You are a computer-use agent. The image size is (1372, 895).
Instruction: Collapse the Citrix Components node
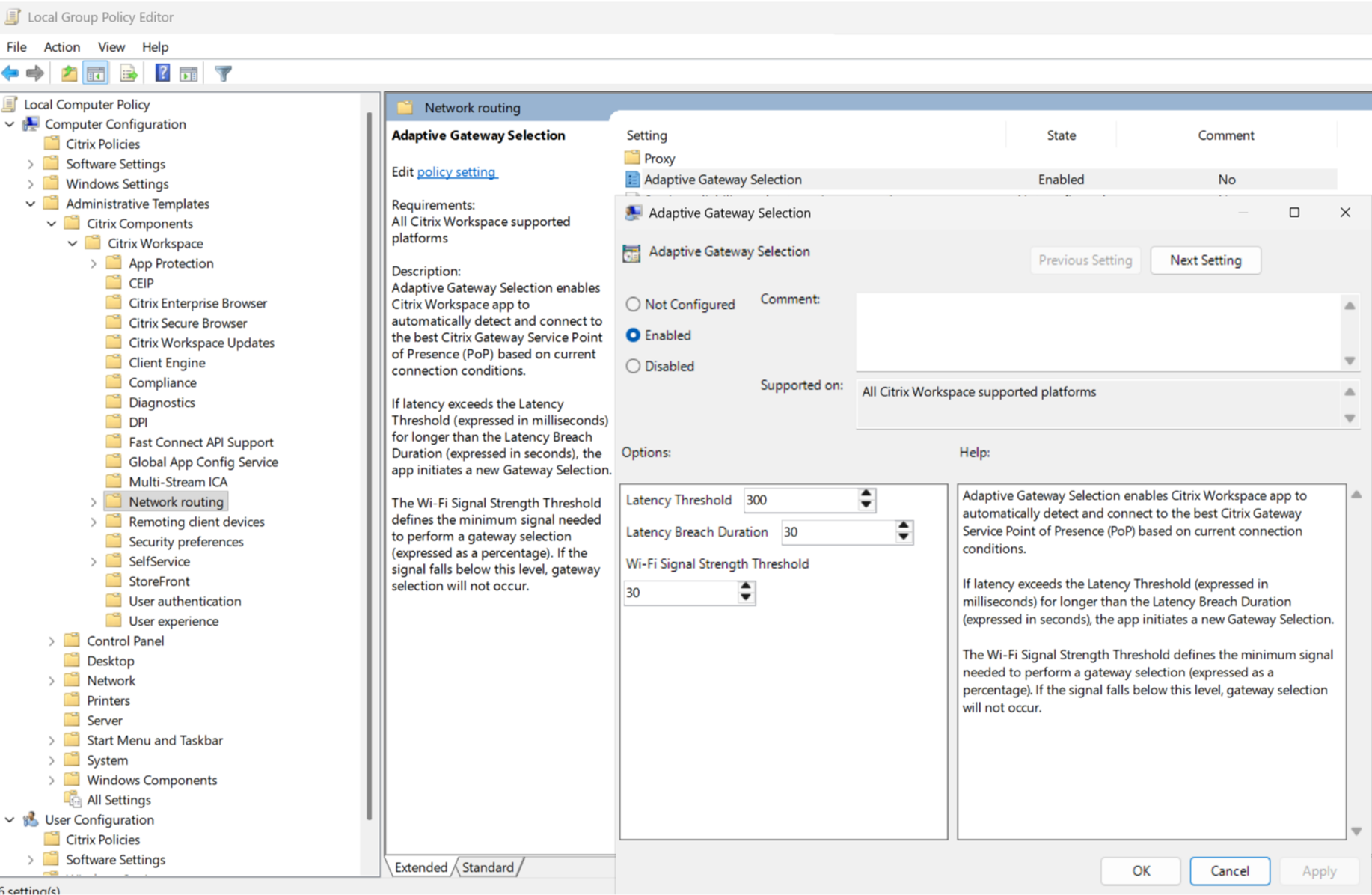pyautogui.click(x=52, y=223)
